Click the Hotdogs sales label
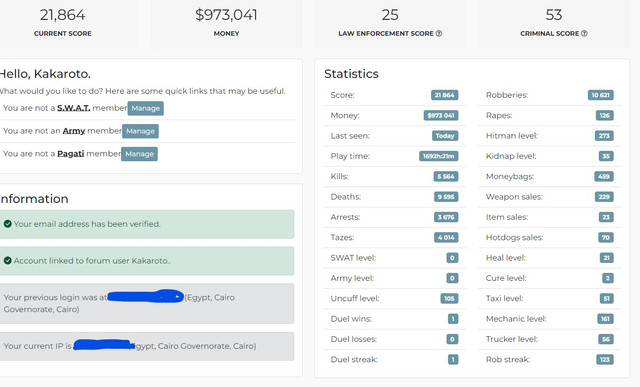640x387 pixels. click(x=514, y=238)
